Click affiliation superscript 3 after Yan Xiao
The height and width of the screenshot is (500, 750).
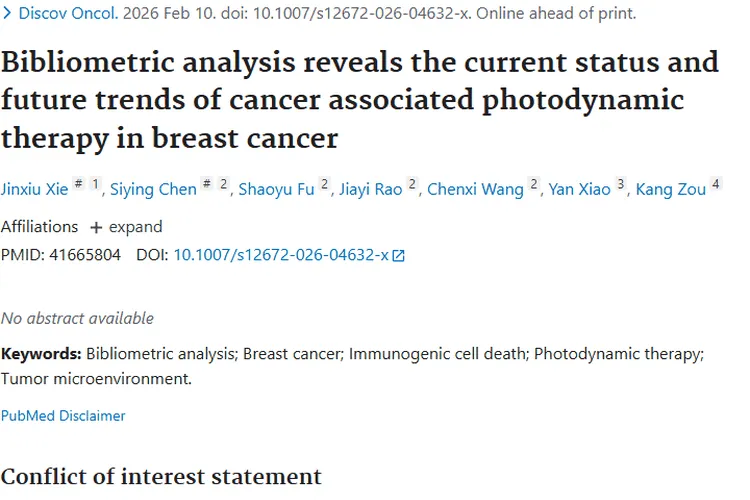click(621, 184)
